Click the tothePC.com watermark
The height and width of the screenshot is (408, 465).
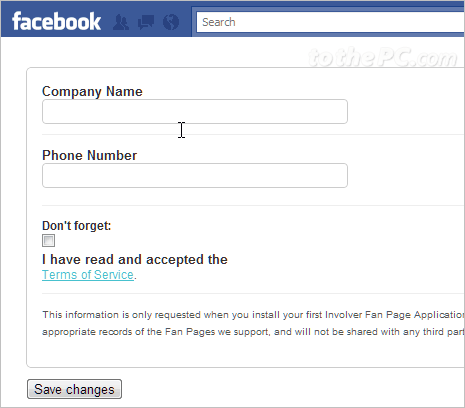click(x=382, y=58)
